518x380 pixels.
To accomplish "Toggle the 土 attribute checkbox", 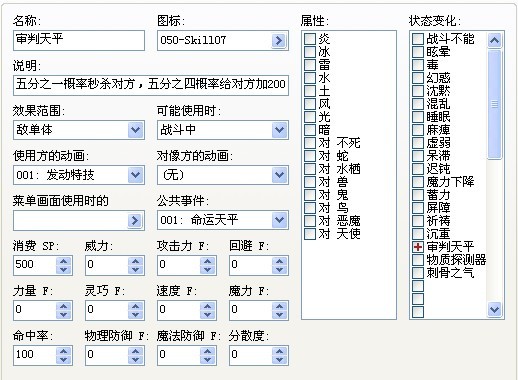I will (x=310, y=91).
